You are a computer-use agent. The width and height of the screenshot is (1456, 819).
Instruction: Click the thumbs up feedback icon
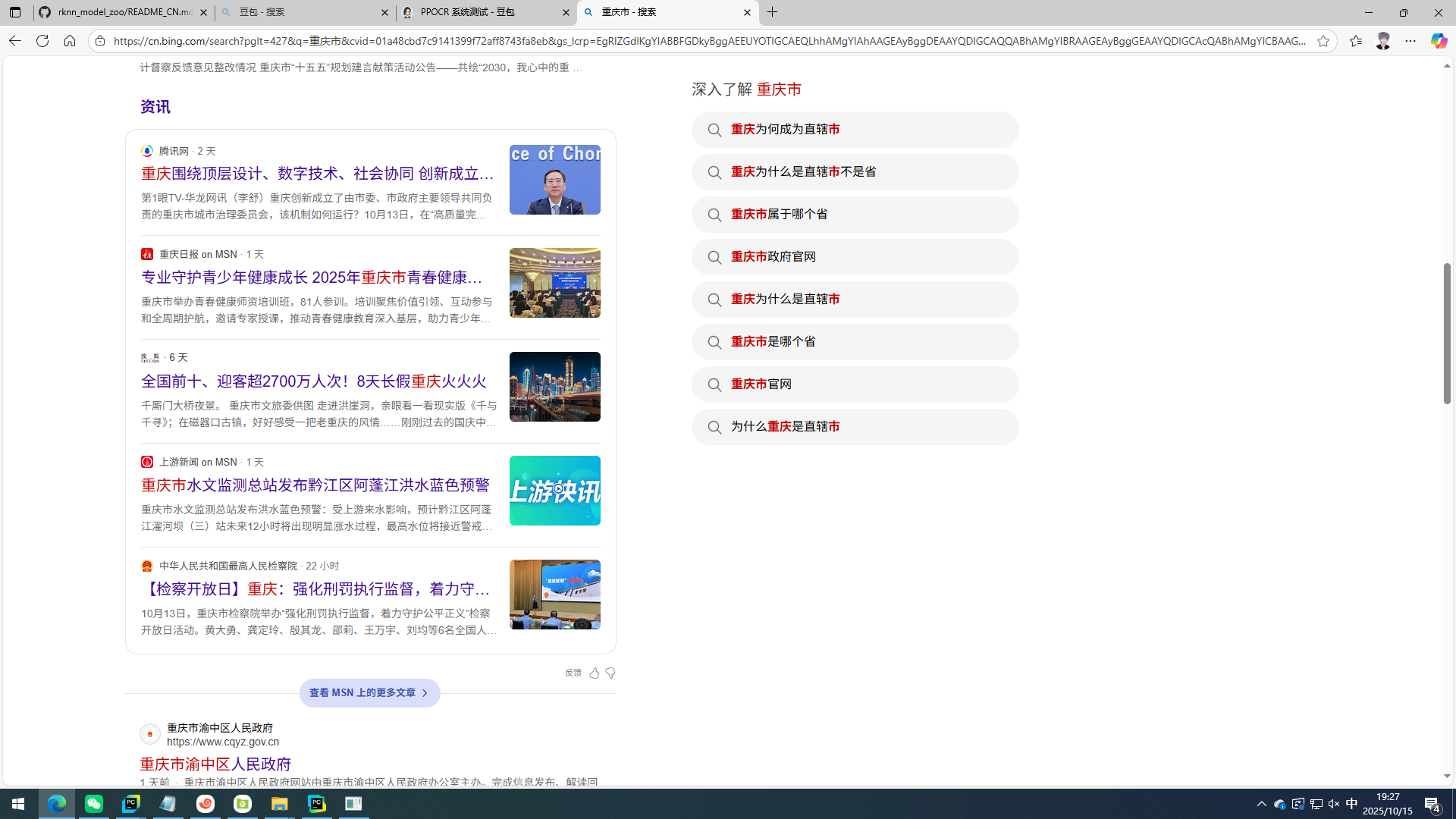(x=595, y=673)
